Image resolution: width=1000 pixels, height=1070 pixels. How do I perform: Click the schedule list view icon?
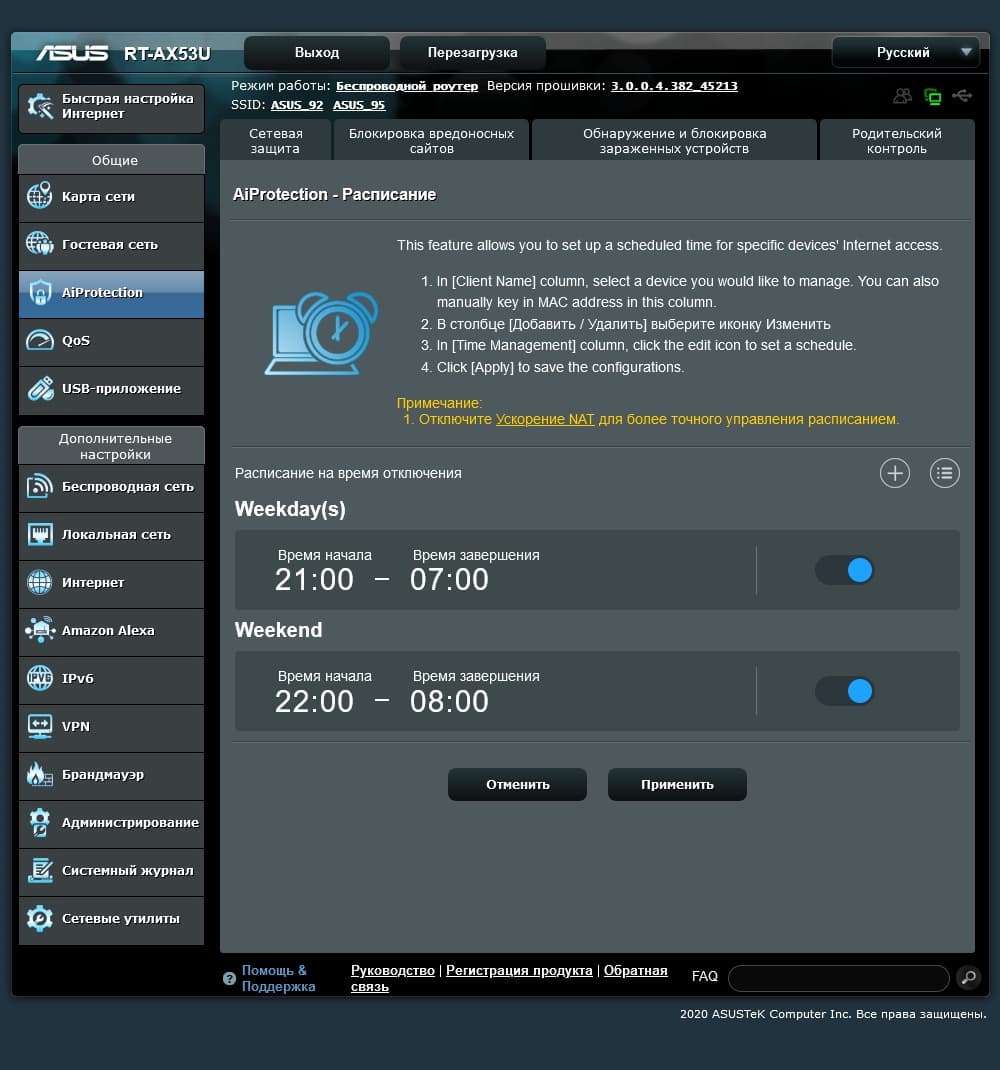coord(944,473)
